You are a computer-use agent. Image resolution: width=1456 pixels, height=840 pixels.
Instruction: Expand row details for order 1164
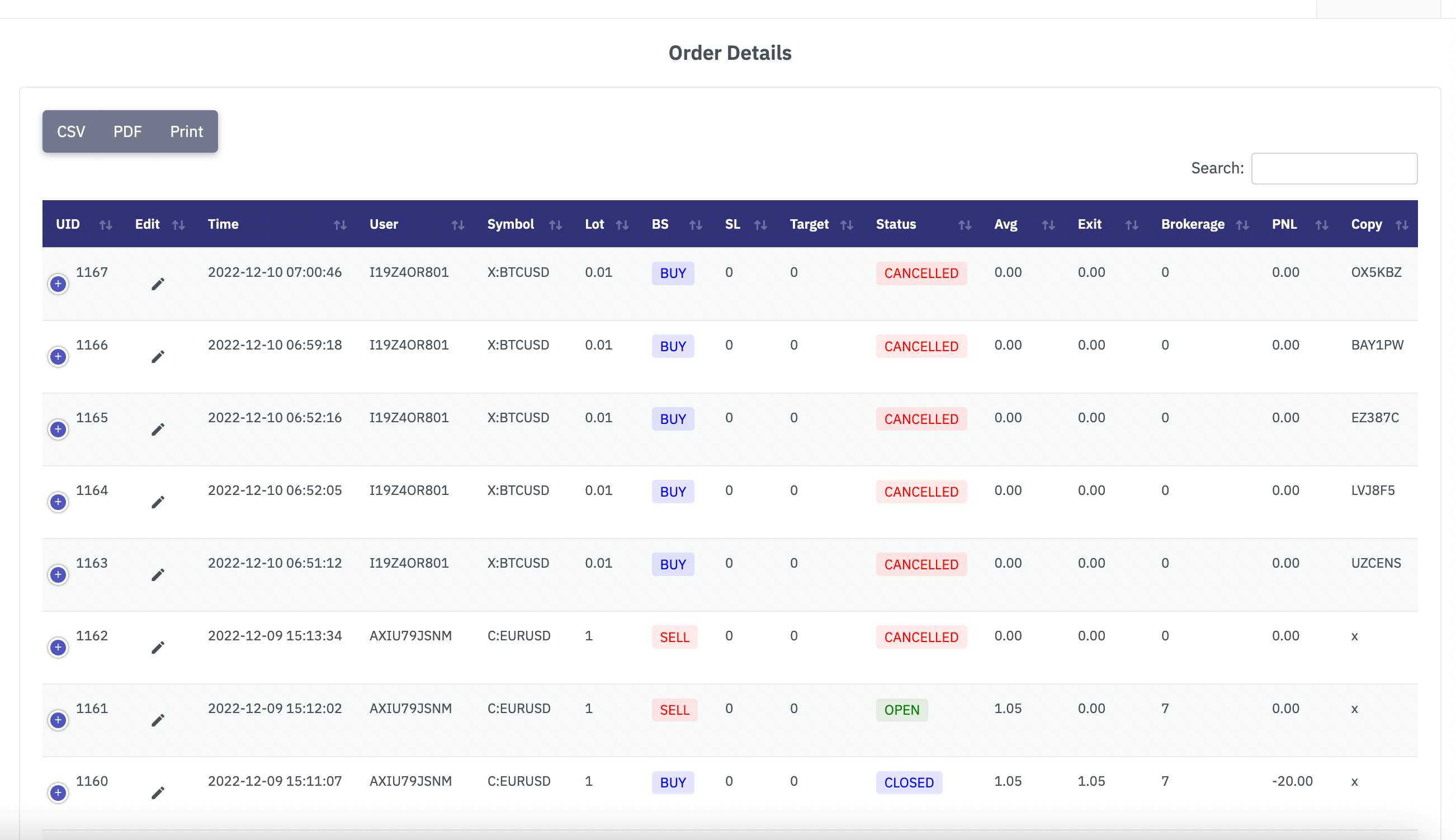[x=58, y=502]
